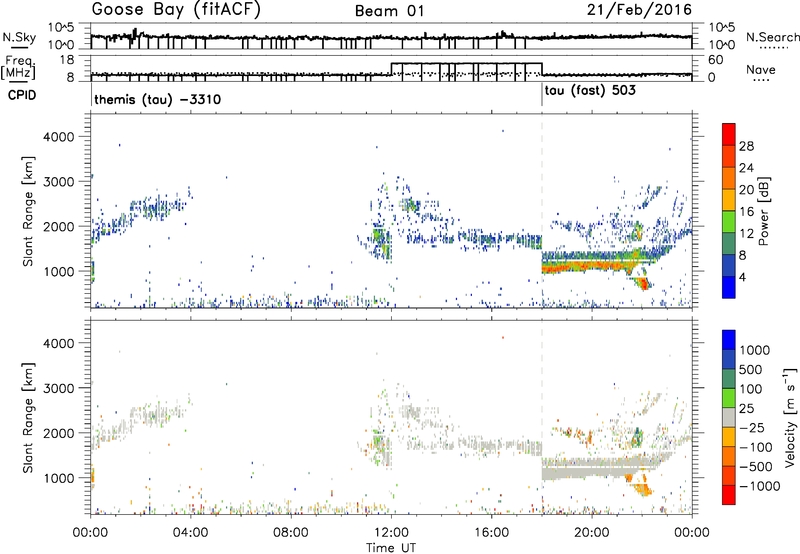Click the 'Freq. [MHz]' axis label
Viewport: 800px width, 554px height.
(x=18, y=67)
